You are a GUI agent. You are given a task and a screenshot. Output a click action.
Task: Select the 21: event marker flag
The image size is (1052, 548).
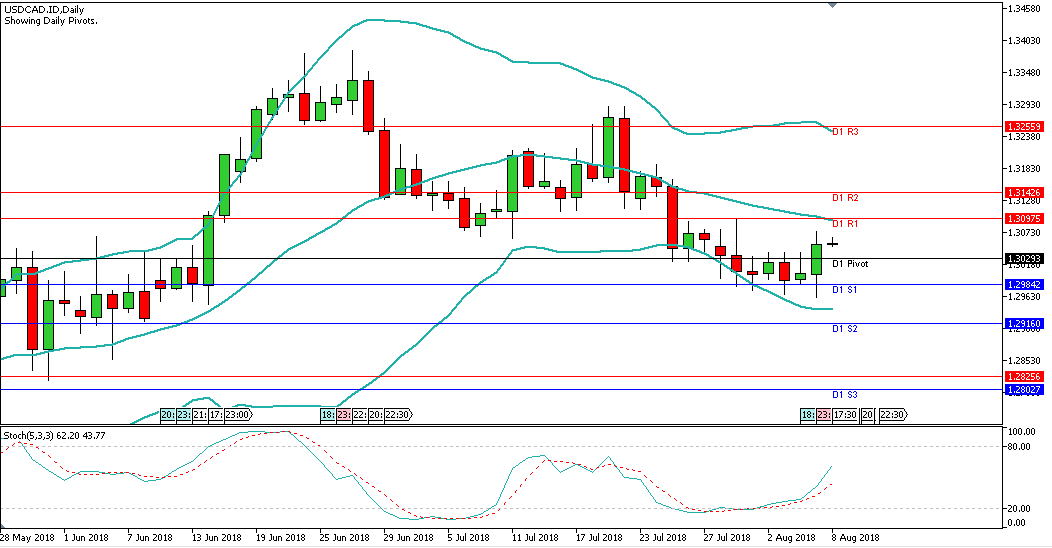pyautogui.click(x=200, y=415)
